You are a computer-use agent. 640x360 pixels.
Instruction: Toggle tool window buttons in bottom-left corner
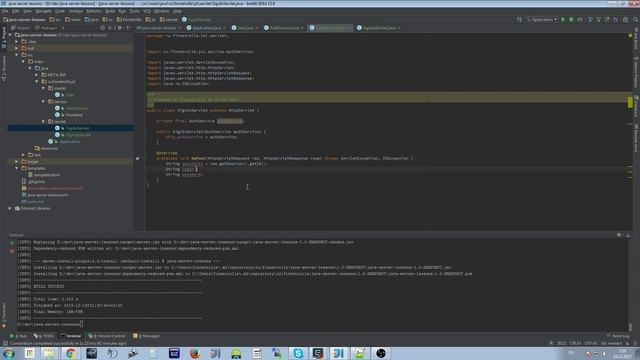point(5,343)
